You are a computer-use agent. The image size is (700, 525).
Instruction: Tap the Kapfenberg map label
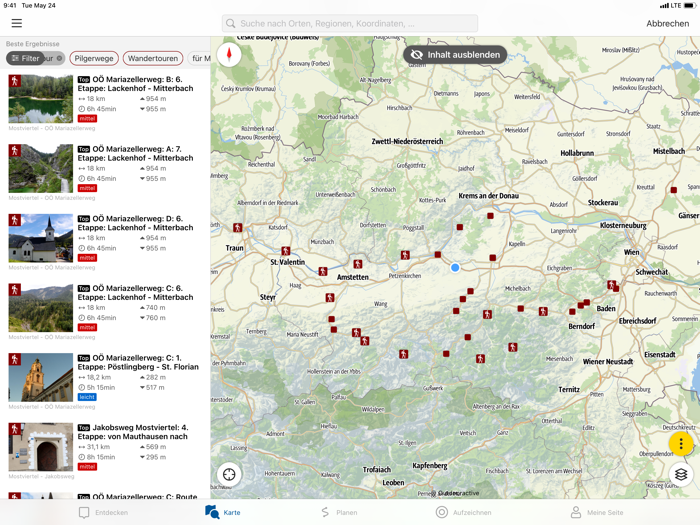click(429, 466)
